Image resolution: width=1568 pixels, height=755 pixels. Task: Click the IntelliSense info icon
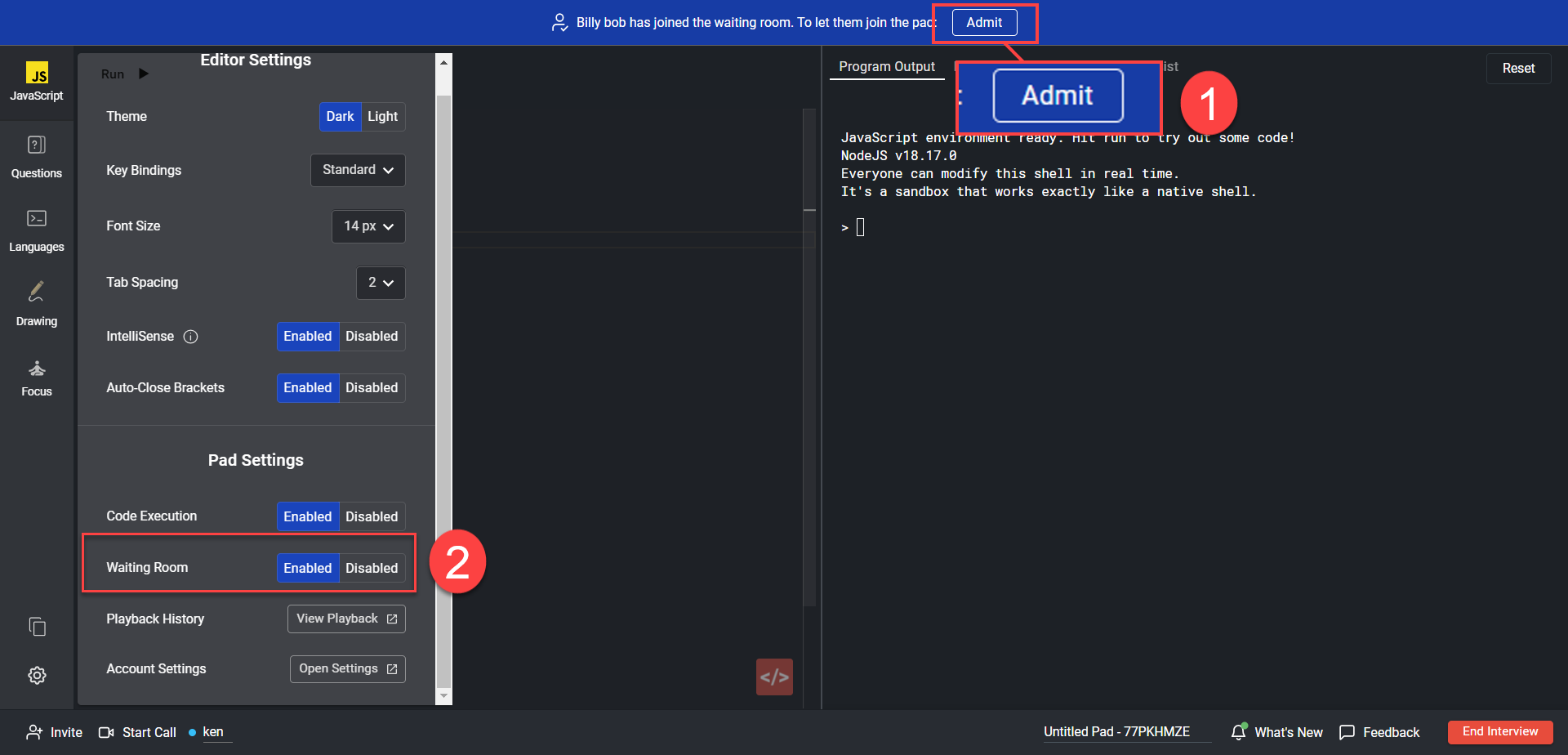click(190, 337)
